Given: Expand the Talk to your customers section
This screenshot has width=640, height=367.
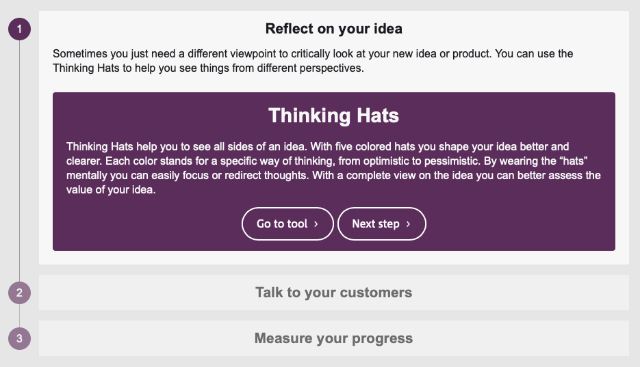Looking at the screenshot, I should (334, 292).
